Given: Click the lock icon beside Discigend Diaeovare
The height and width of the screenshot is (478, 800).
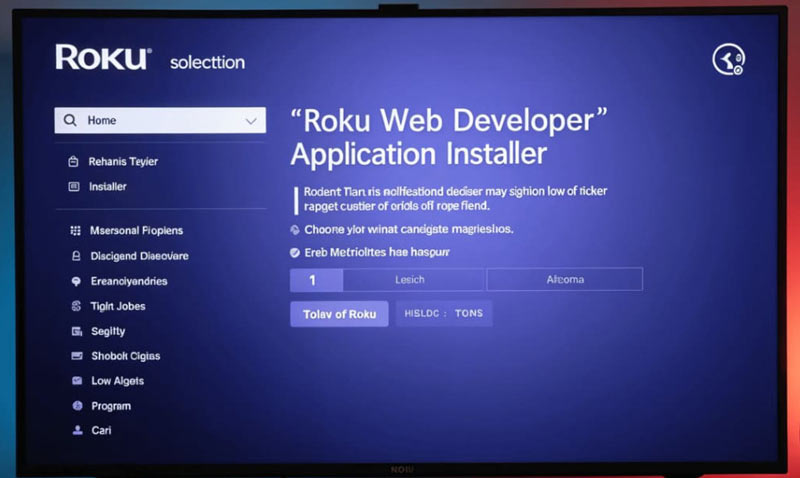Looking at the screenshot, I should coord(76,256).
